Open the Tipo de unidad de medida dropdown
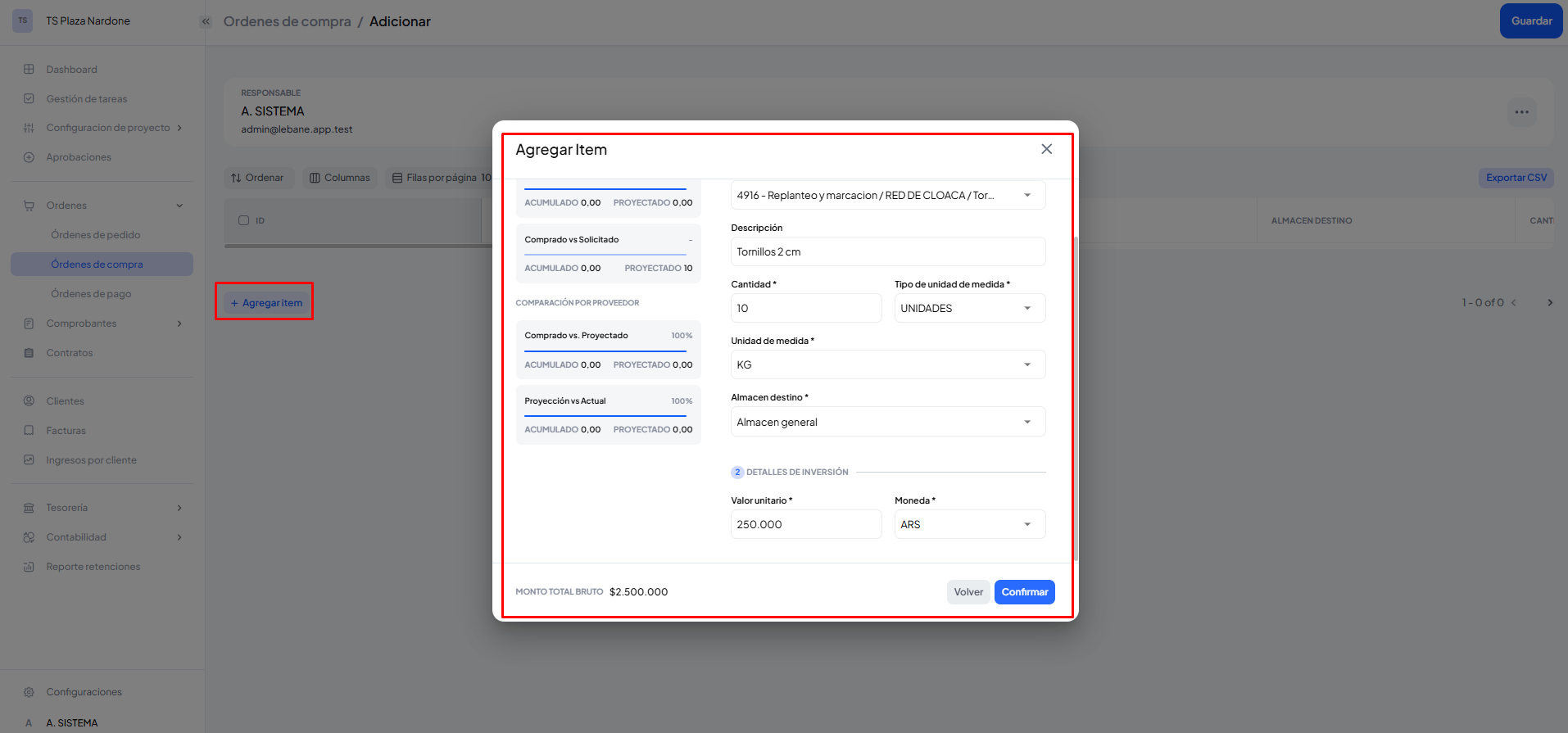 969,309
